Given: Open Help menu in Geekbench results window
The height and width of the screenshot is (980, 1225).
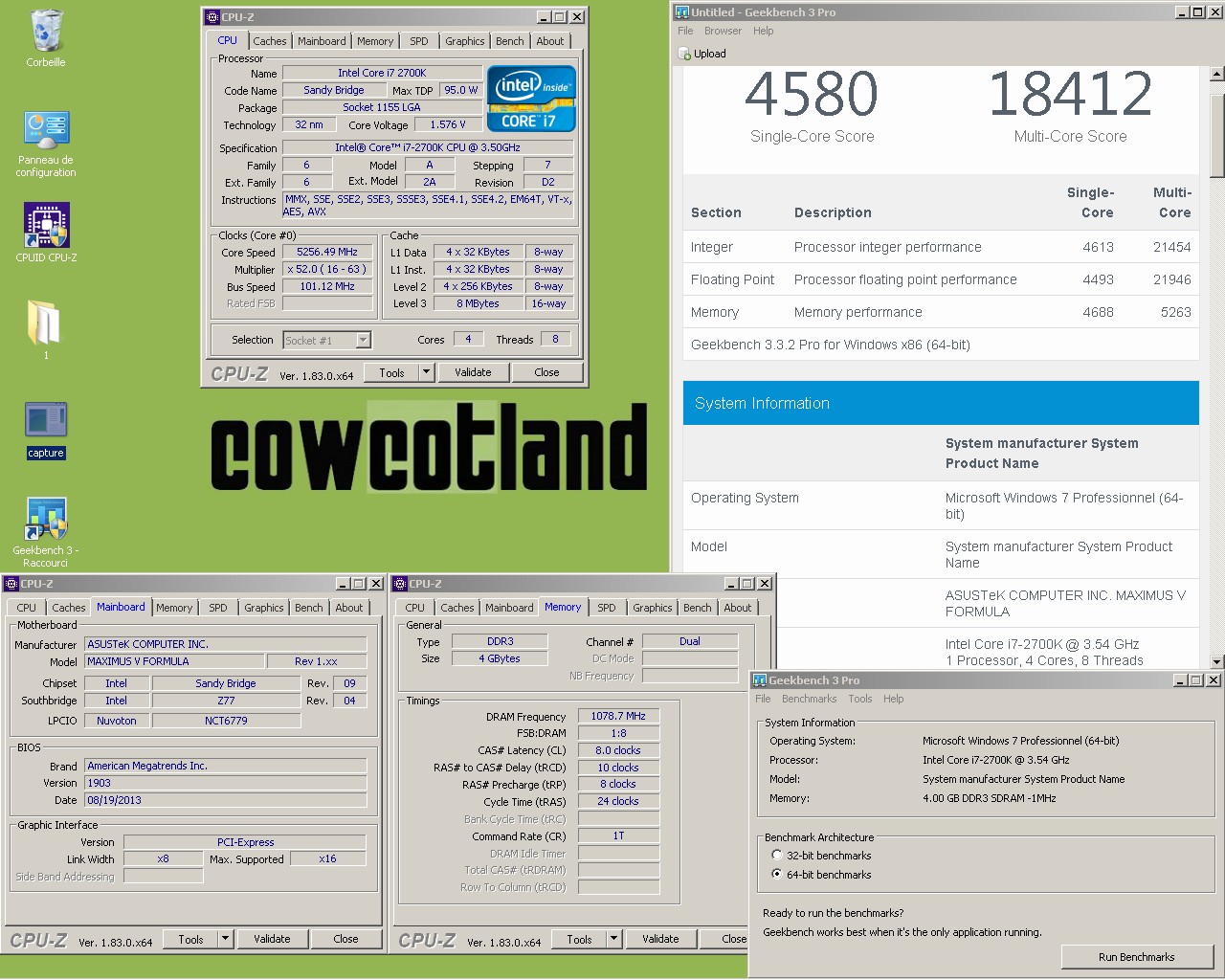Looking at the screenshot, I should [763, 31].
